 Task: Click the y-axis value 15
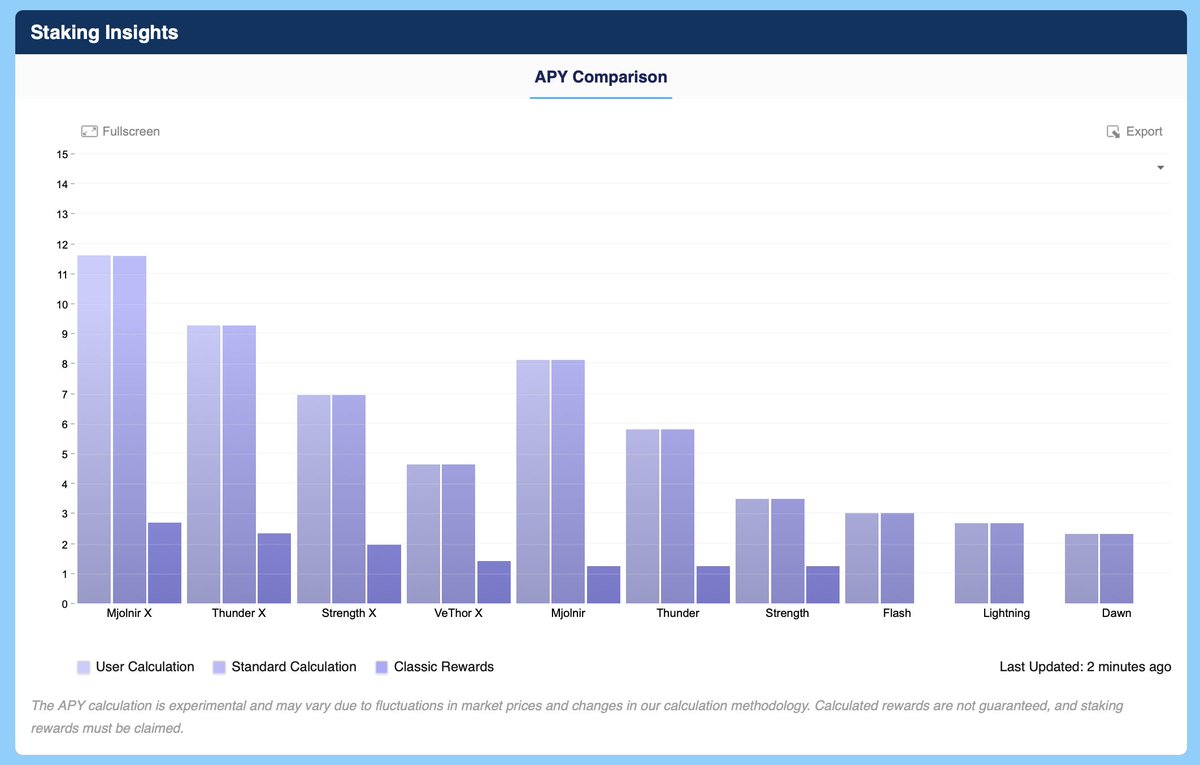[x=62, y=154]
